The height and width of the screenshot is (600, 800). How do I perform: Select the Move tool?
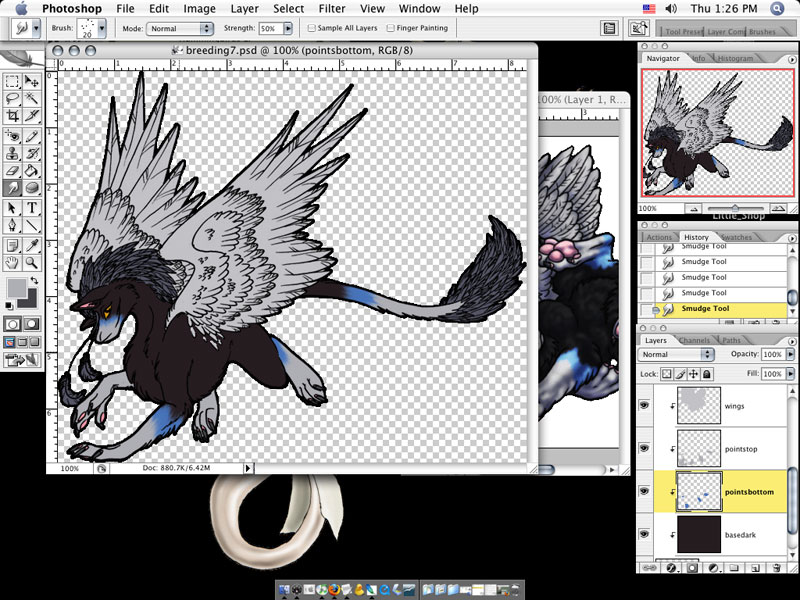(x=32, y=81)
